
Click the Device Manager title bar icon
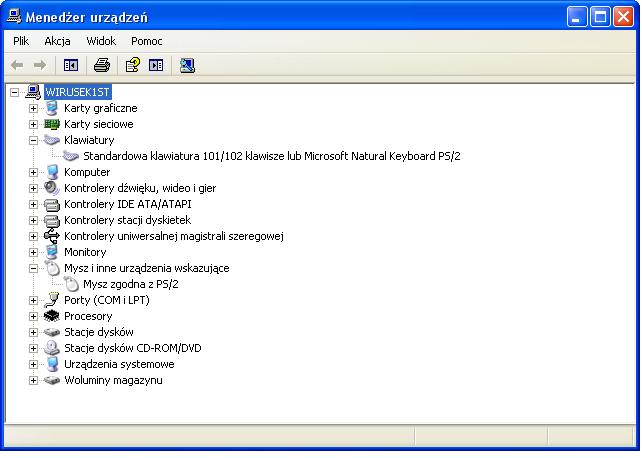pos(14,16)
